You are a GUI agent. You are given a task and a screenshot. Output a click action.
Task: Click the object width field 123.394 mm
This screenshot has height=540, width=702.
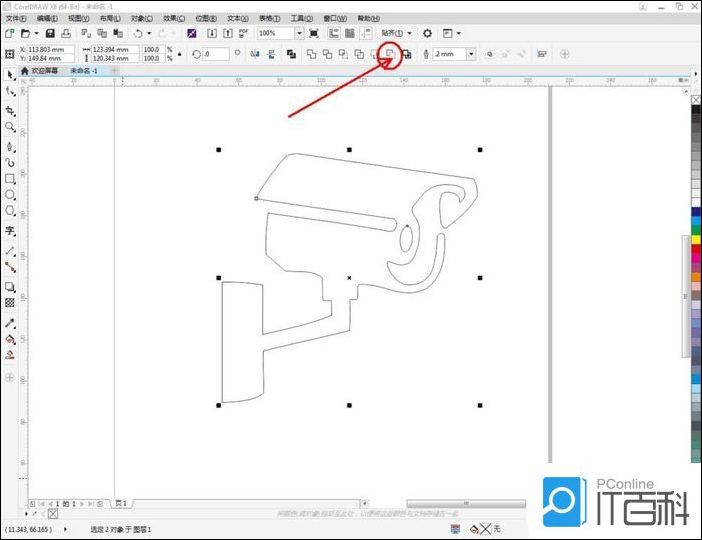pos(115,50)
